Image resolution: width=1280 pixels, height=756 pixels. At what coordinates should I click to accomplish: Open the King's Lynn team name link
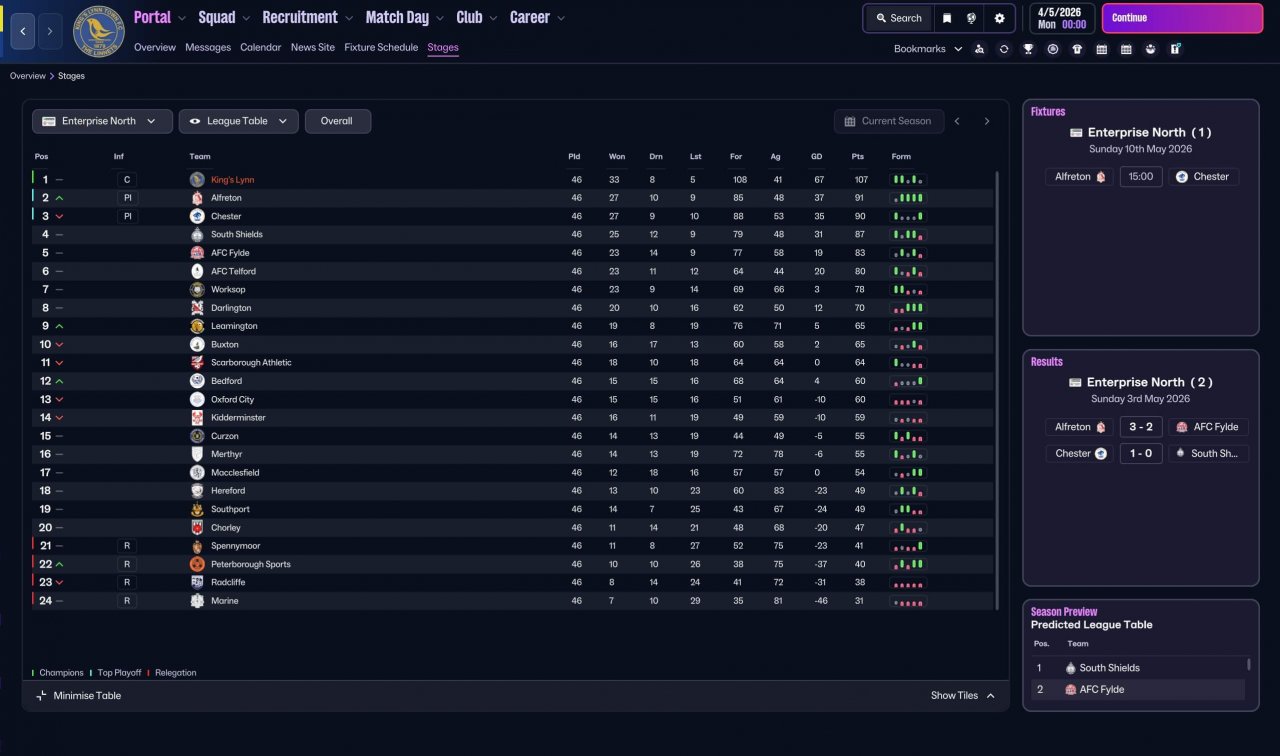[233, 180]
